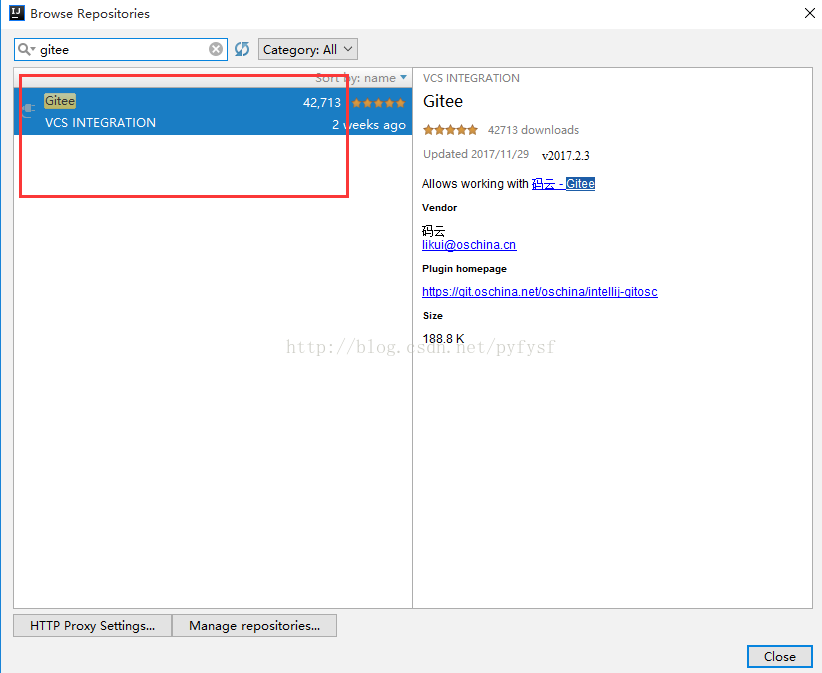Click Manage repositories button
This screenshot has width=822, height=673.
click(254, 625)
